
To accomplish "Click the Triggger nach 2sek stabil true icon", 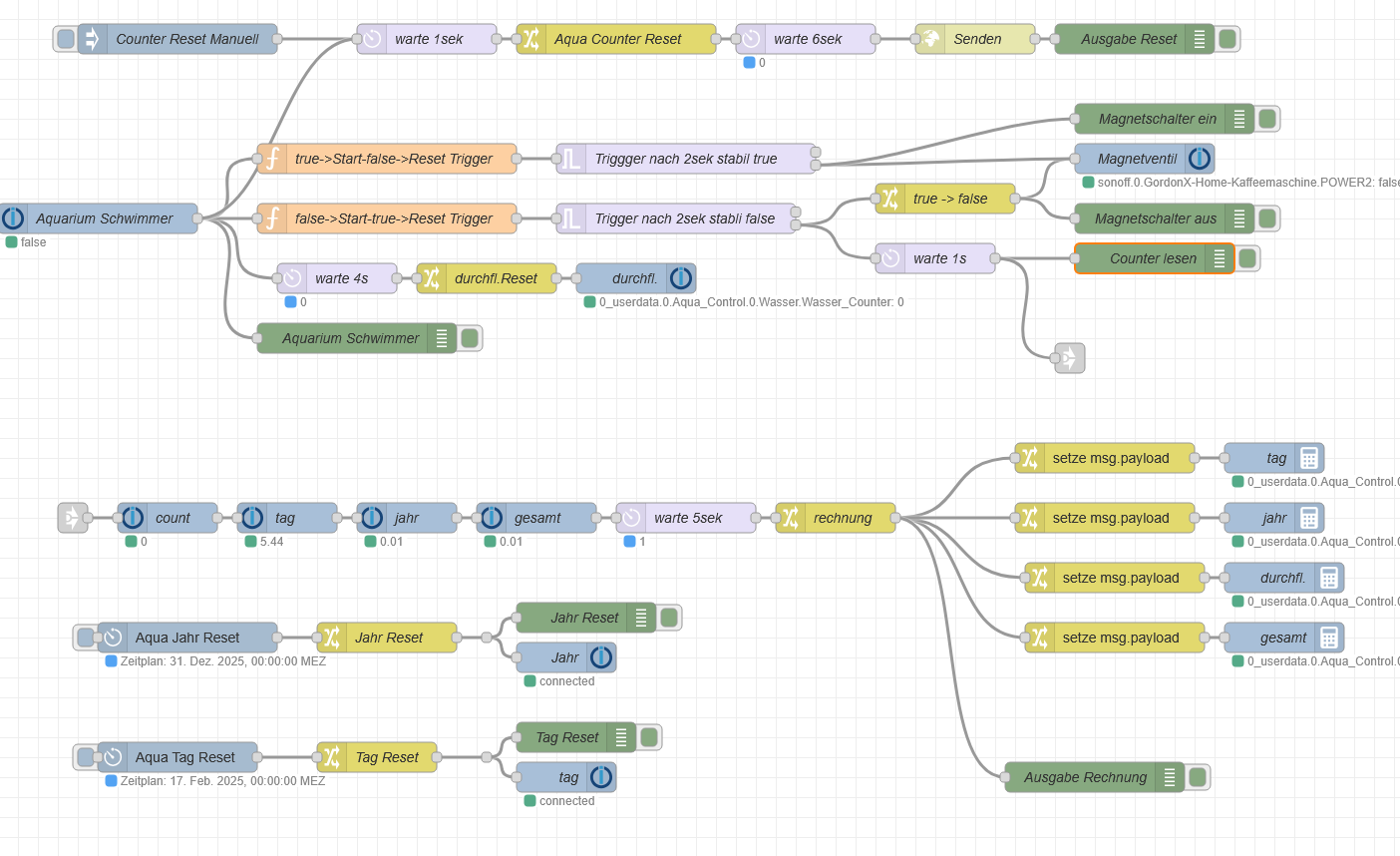I will click(x=571, y=159).
